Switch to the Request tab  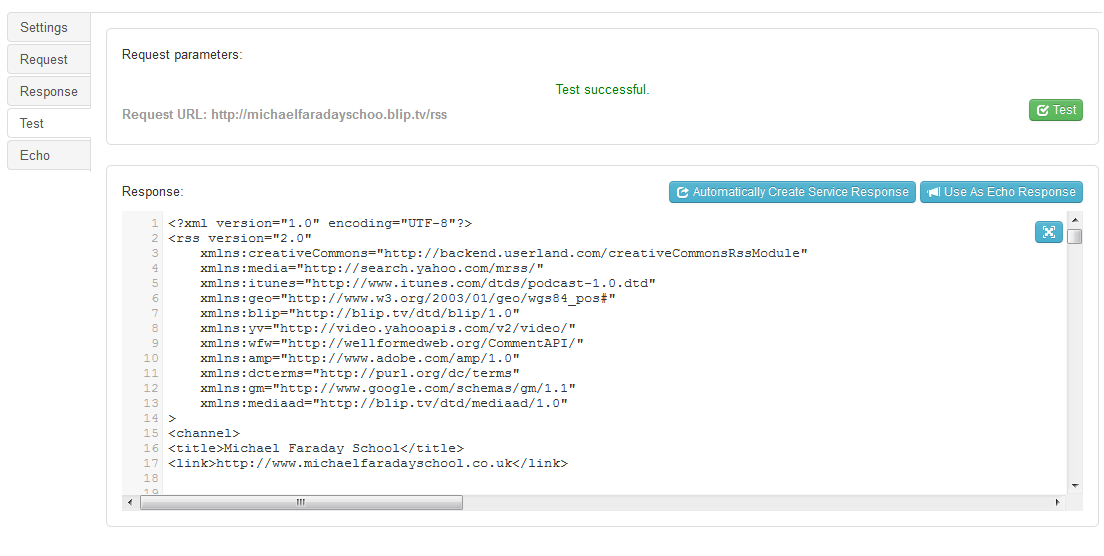point(44,59)
